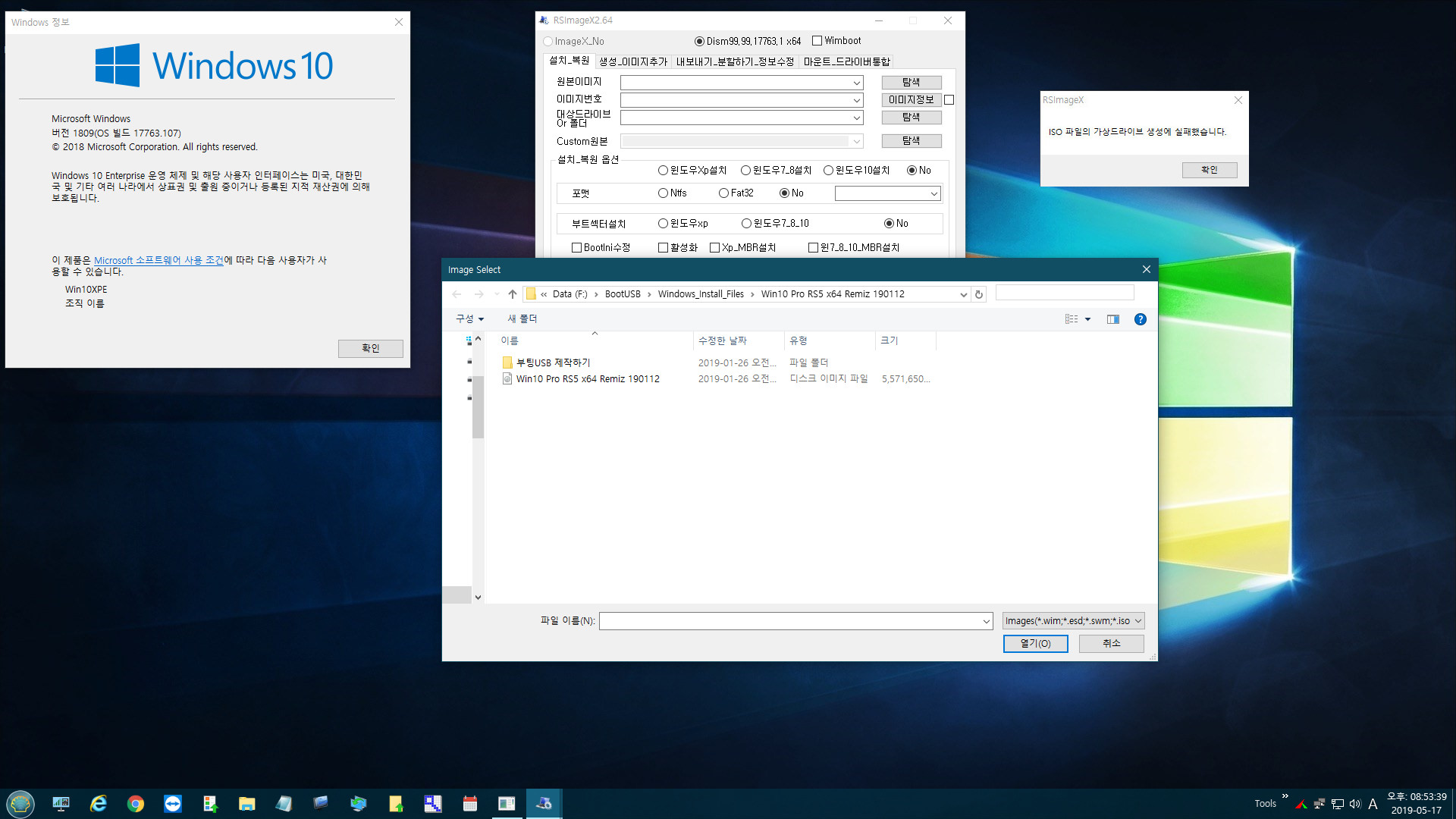
Task: Check the 윈7_8_10_MBR설치 checkbox
Action: tap(854, 247)
